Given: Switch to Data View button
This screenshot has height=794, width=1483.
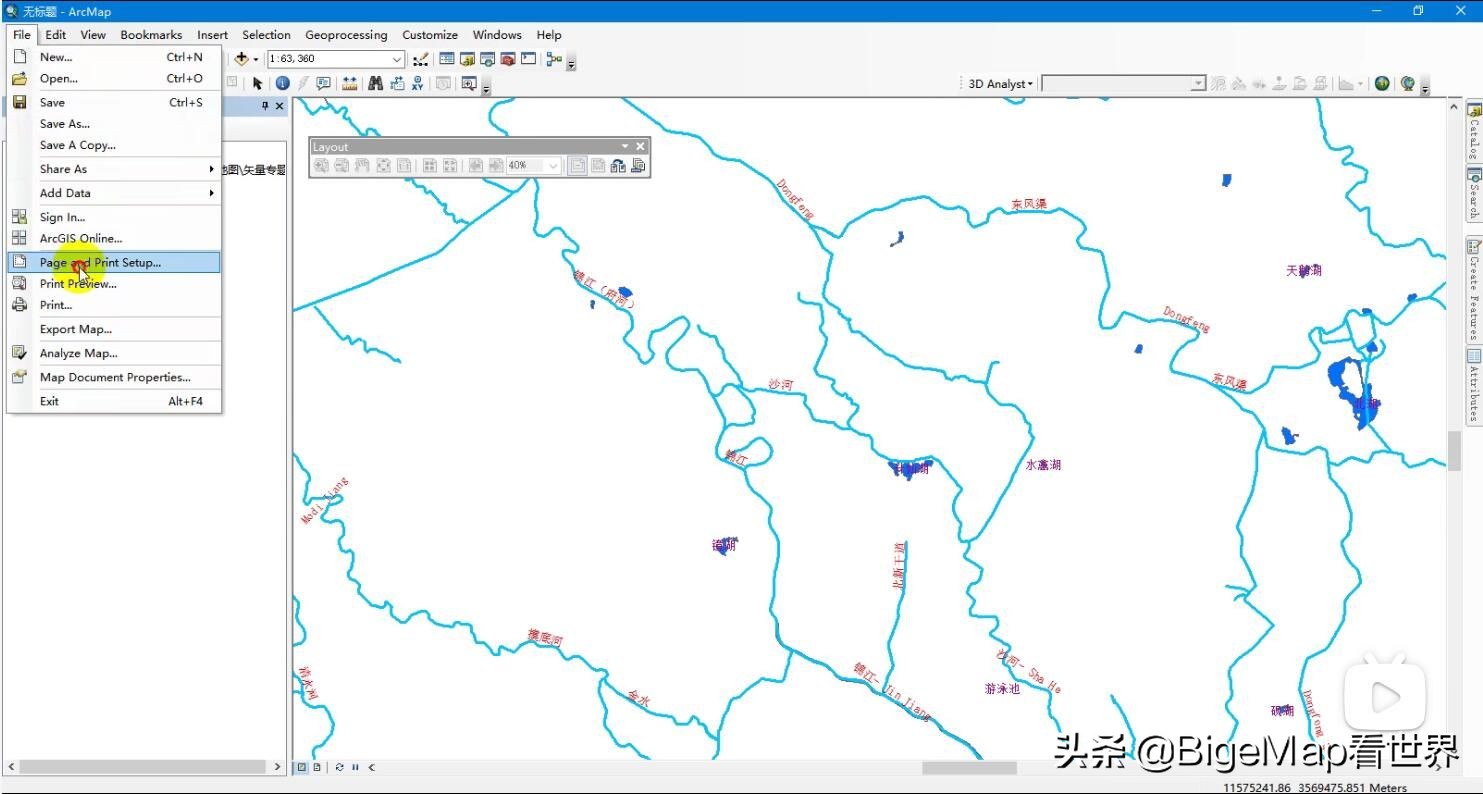Looking at the screenshot, I should coord(300,767).
